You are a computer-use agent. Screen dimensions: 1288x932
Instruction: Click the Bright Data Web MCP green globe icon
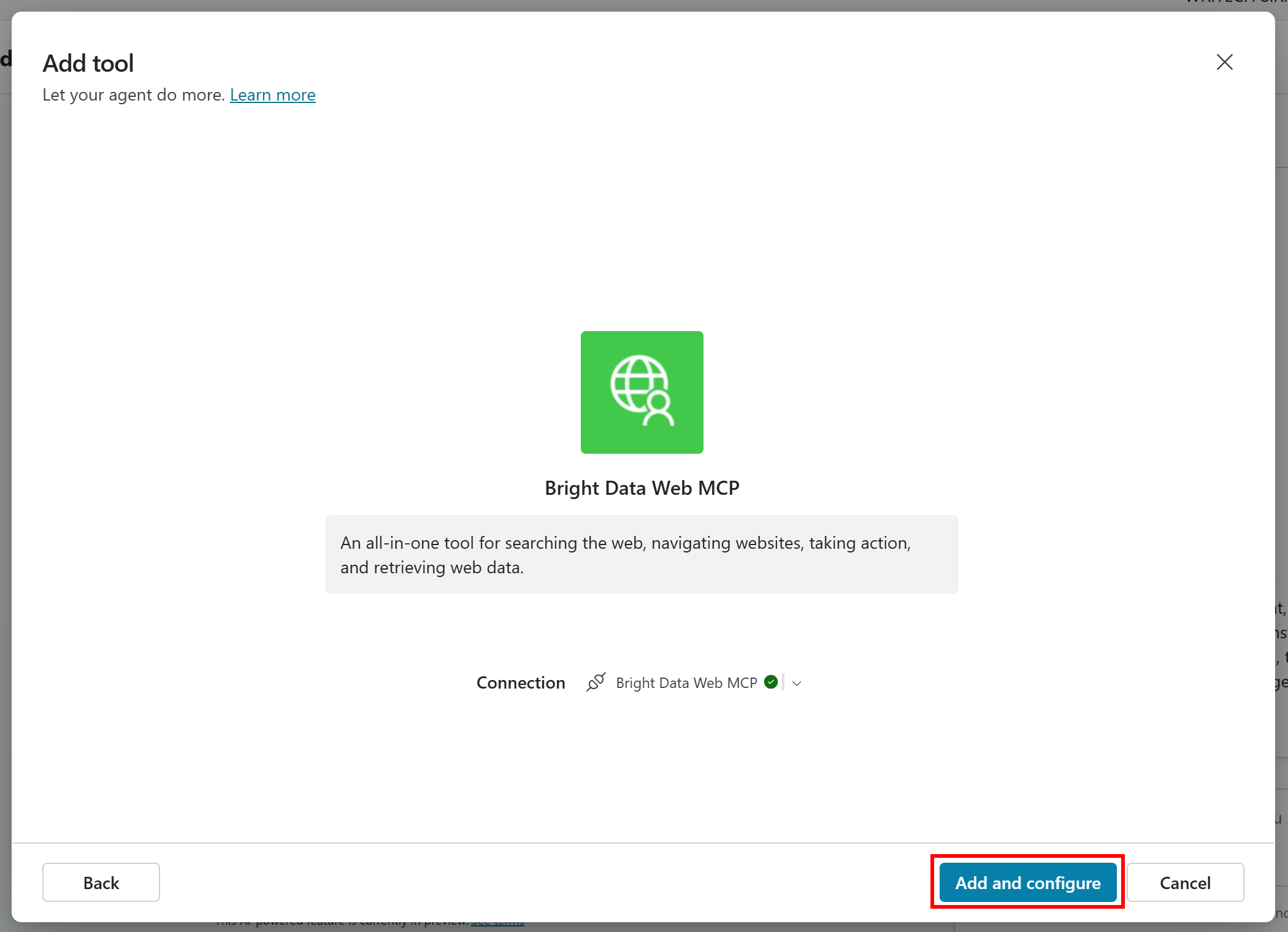pos(642,392)
